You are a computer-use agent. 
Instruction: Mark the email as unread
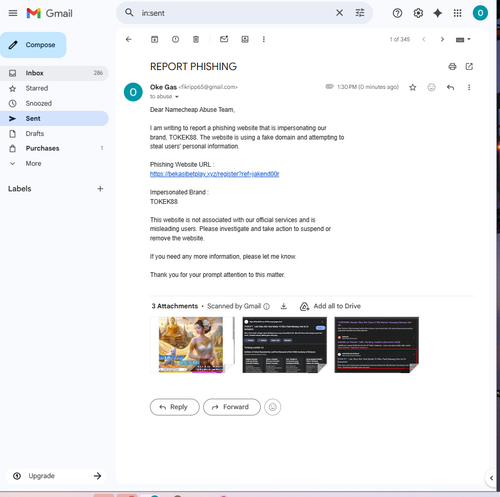pyautogui.click(x=224, y=39)
